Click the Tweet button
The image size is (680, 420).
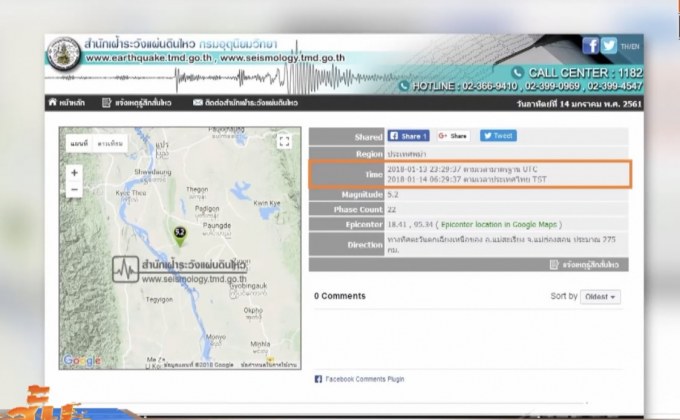[x=498, y=136]
